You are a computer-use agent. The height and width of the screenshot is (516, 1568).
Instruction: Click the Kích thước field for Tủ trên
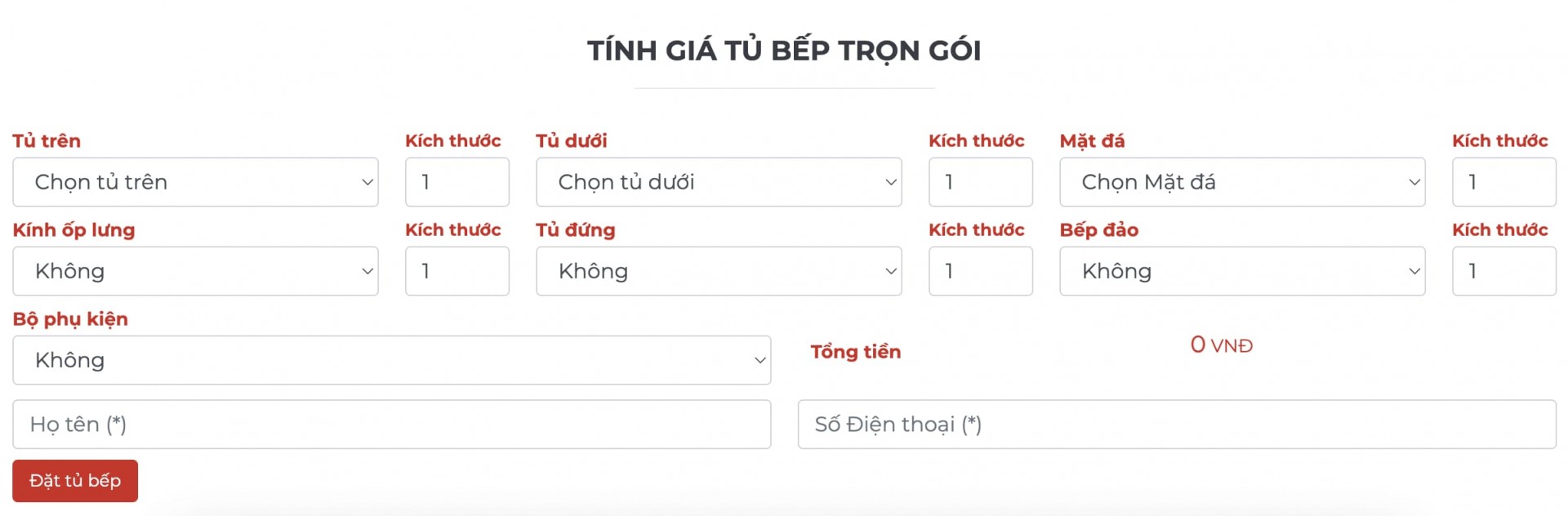coord(457,182)
